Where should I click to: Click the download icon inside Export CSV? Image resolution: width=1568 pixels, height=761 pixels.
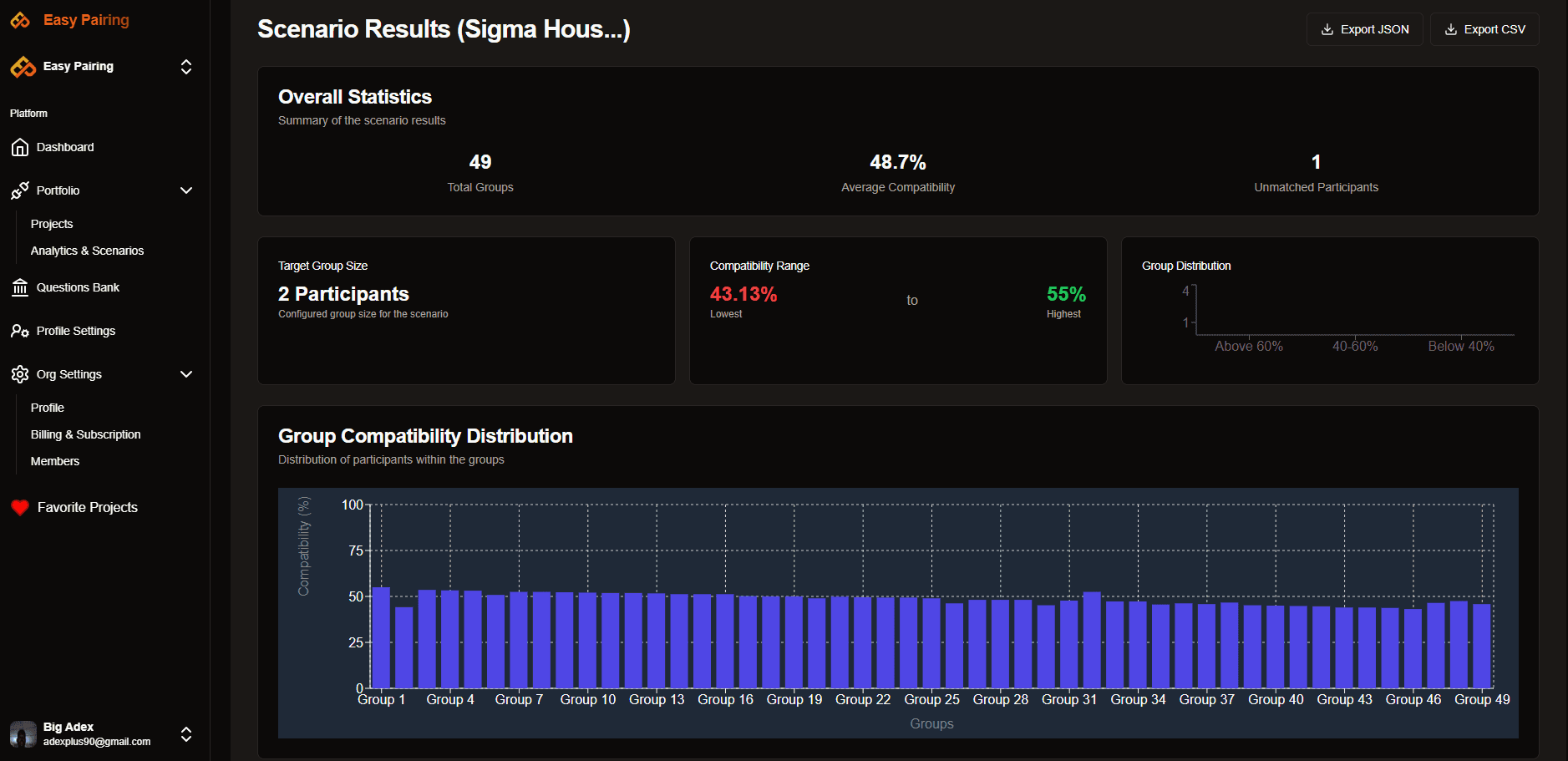1449,29
